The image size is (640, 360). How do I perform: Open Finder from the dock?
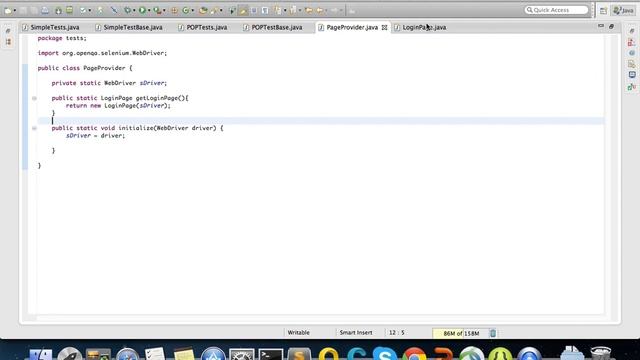pos(40,353)
